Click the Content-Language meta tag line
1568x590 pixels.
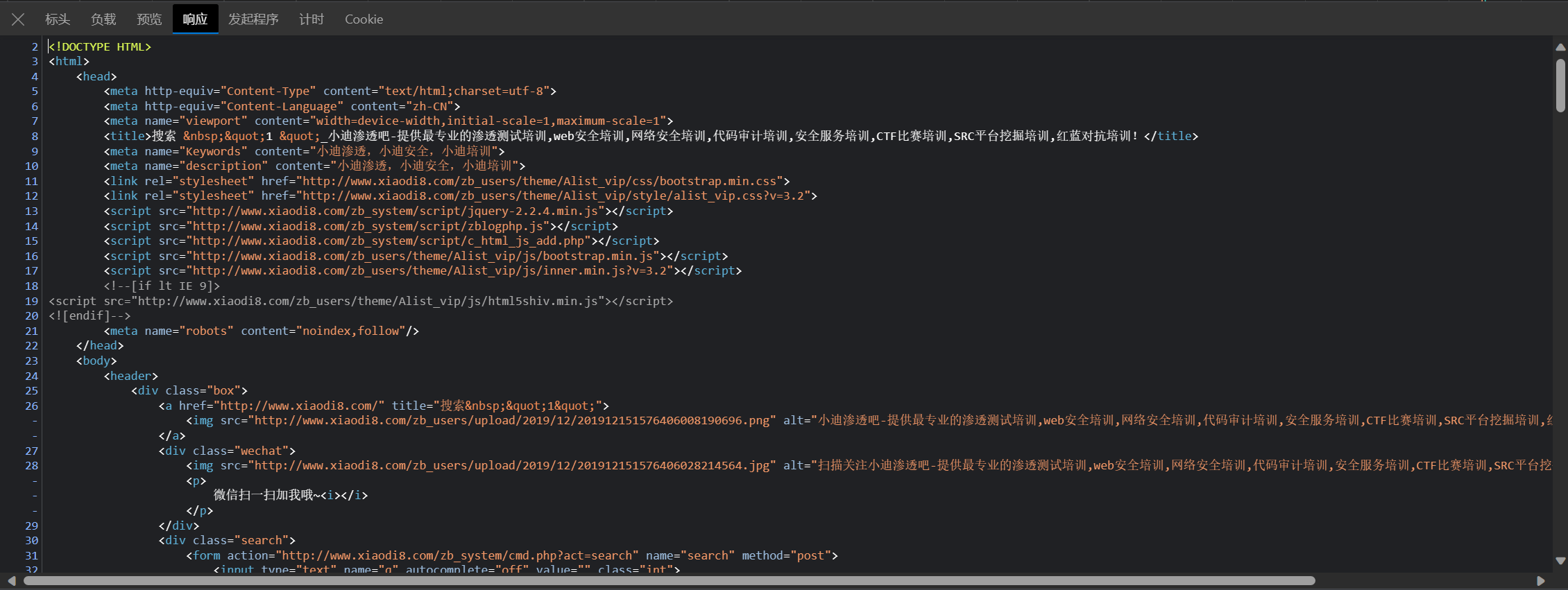(282, 106)
